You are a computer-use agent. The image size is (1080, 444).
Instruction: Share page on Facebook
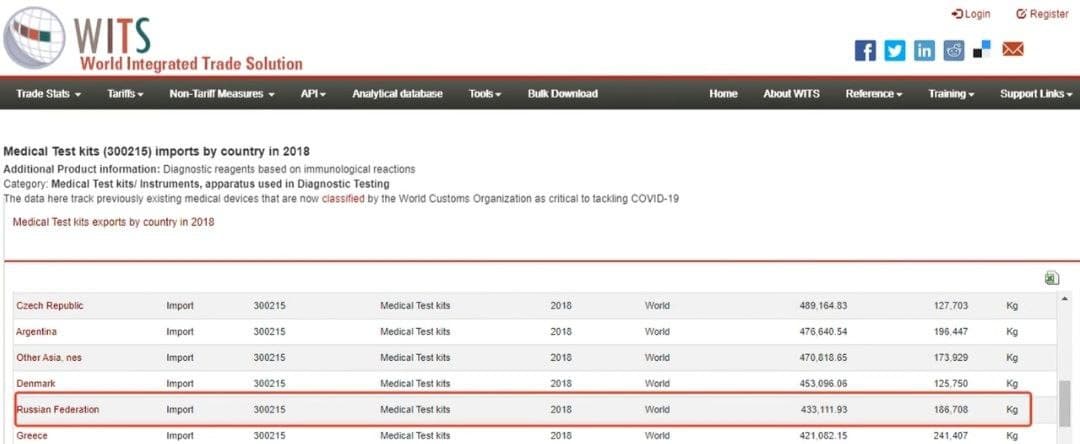tap(866, 50)
